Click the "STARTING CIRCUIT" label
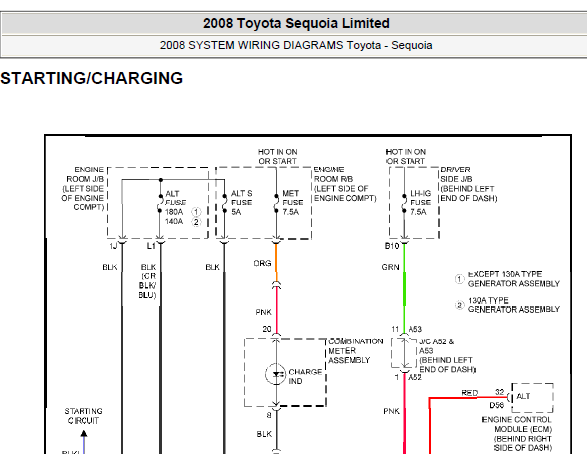This screenshot has height=454, width=587. [83, 416]
